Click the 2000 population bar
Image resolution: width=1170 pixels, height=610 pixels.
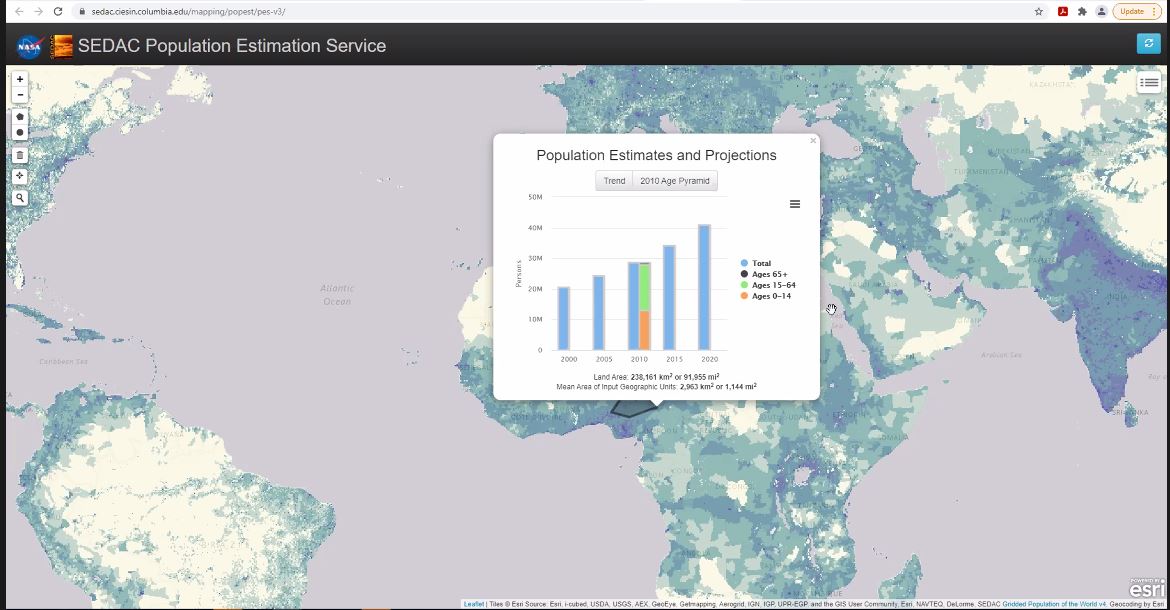coord(564,318)
